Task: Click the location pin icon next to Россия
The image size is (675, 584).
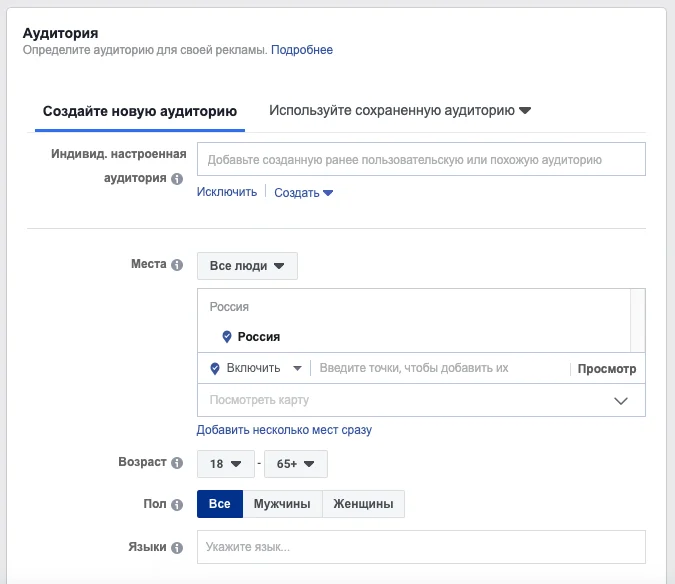Action: (x=227, y=337)
